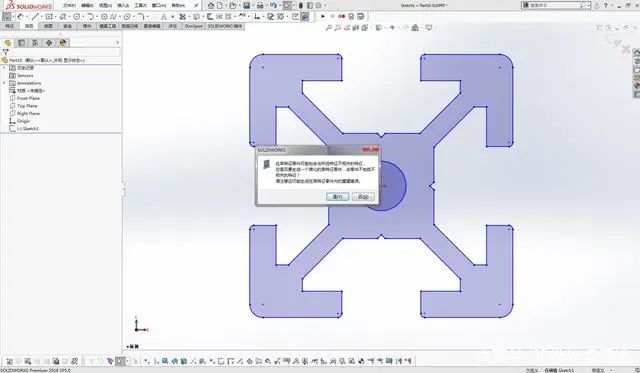Viewport: 640px width, 373px height.
Task: Select the Line sketch tool
Action: pos(35,17)
